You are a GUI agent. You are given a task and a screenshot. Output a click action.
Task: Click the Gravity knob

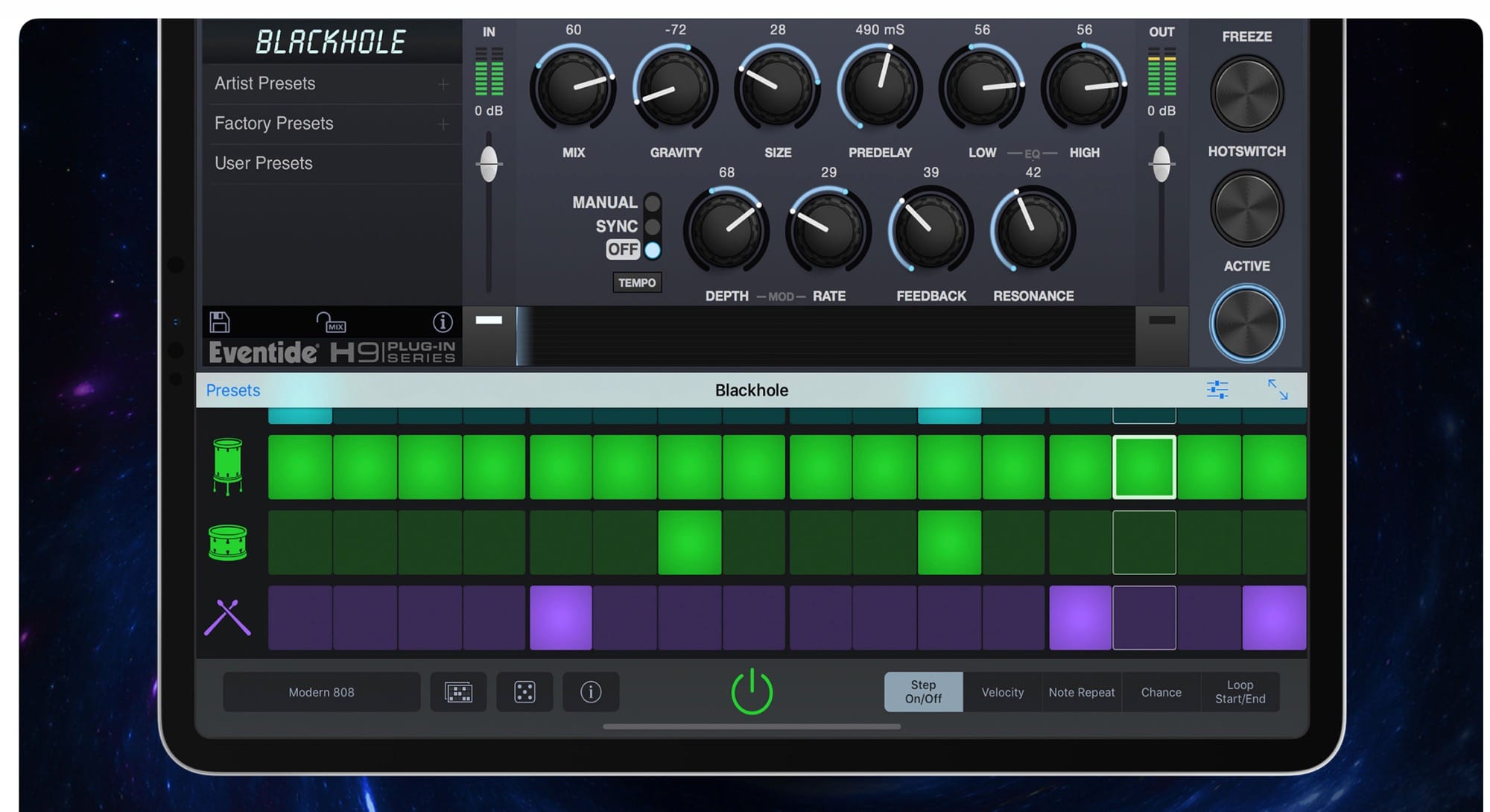pyautogui.click(x=675, y=87)
